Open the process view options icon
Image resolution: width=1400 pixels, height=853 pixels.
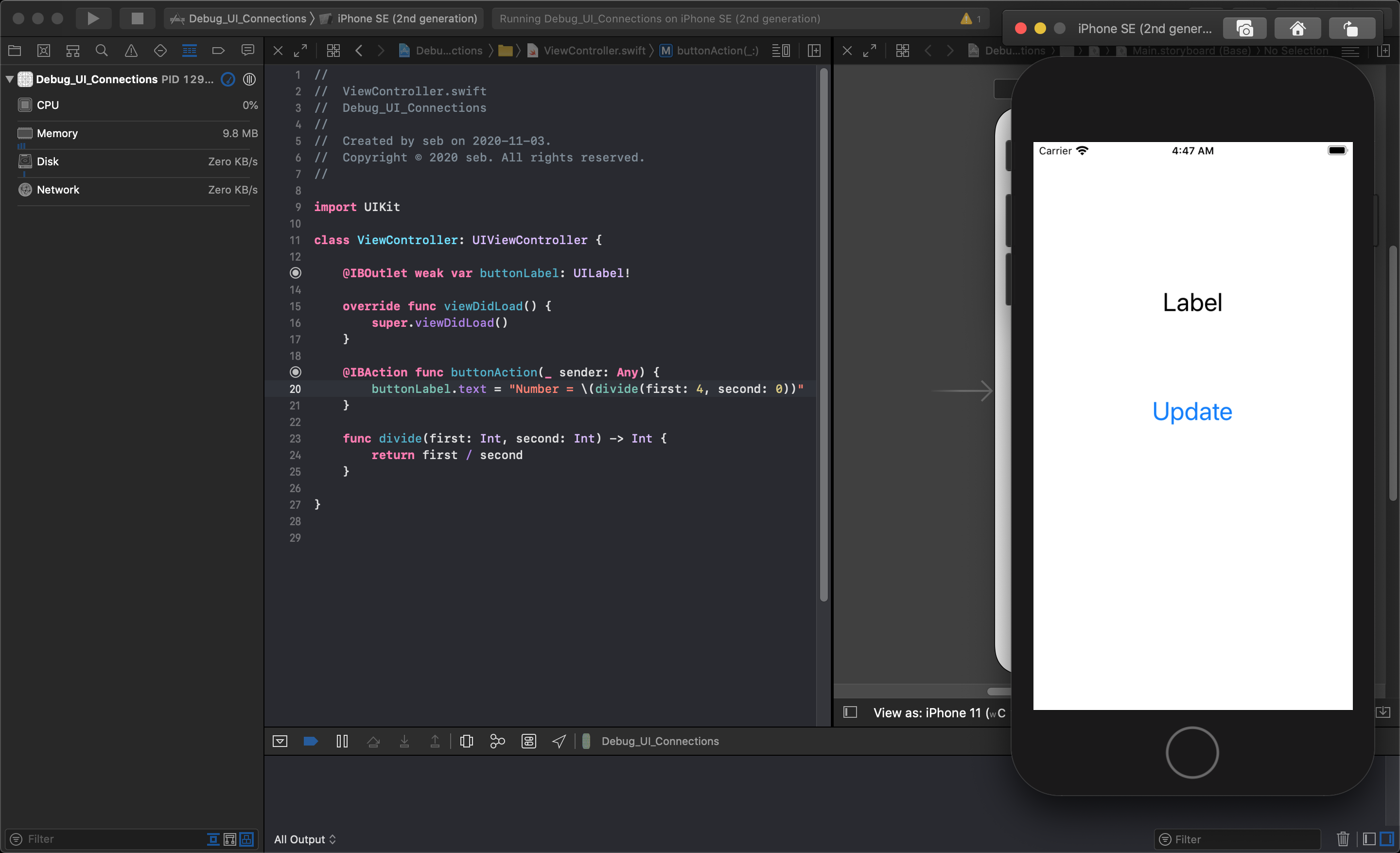pyautogui.click(x=249, y=79)
